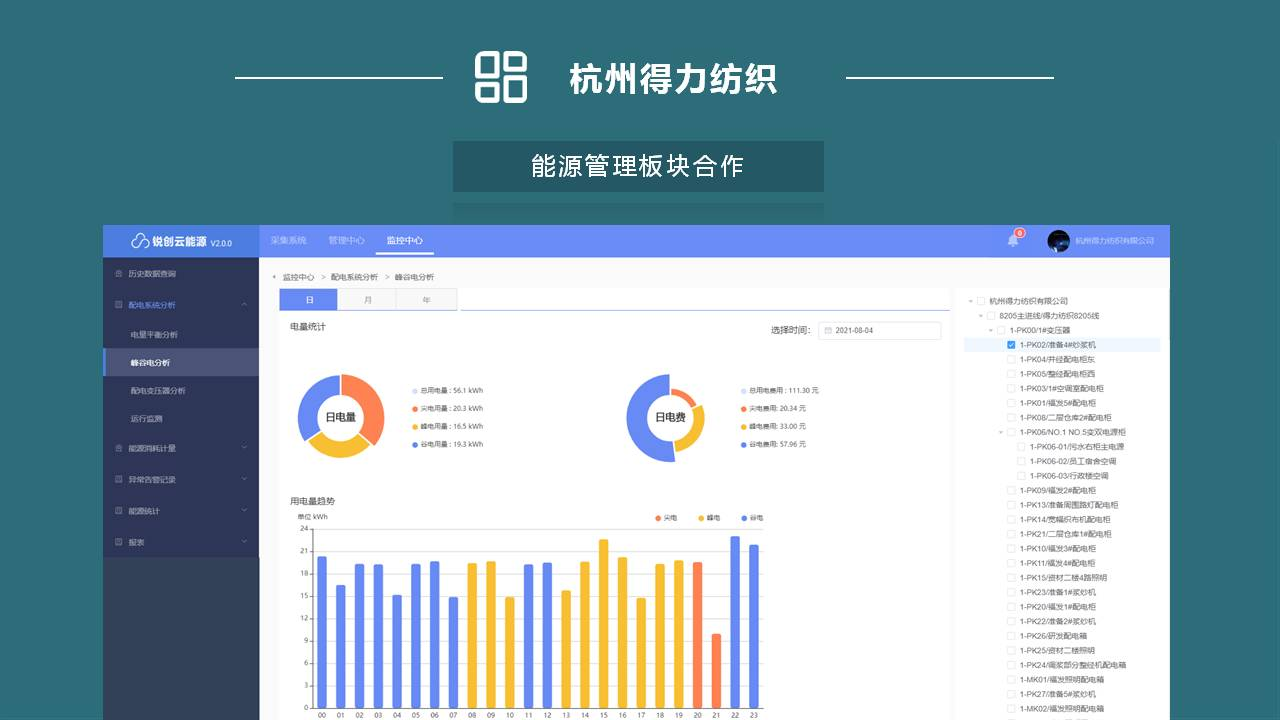Click the 异常告警记录 sidebar icon

119,480
